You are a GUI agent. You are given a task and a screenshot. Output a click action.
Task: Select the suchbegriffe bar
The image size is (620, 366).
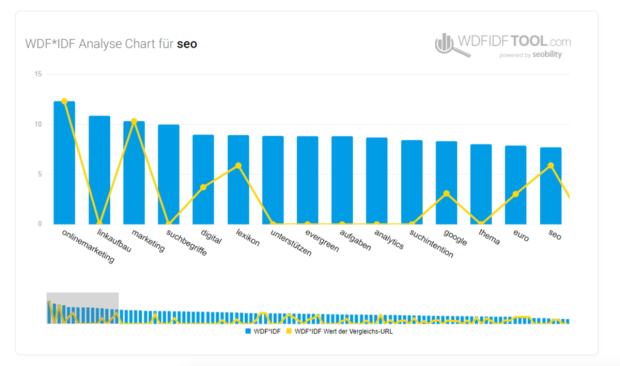(x=168, y=174)
